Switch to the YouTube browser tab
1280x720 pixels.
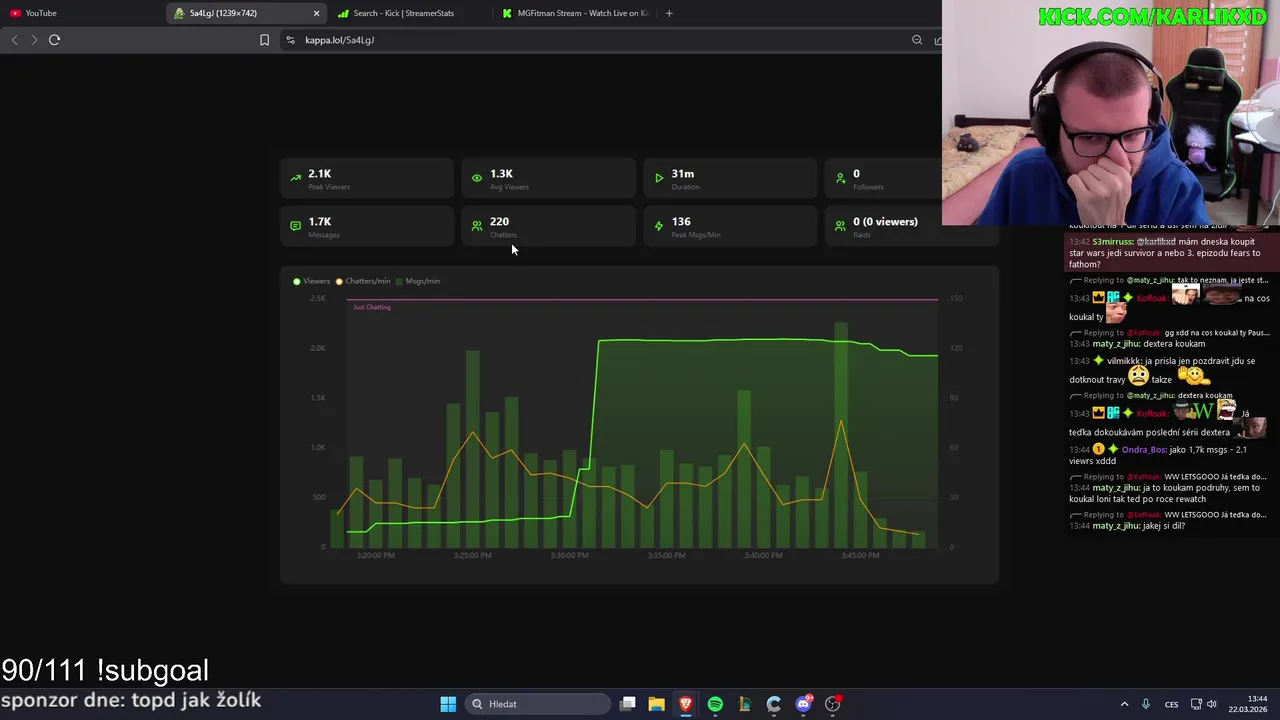(80, 13)
